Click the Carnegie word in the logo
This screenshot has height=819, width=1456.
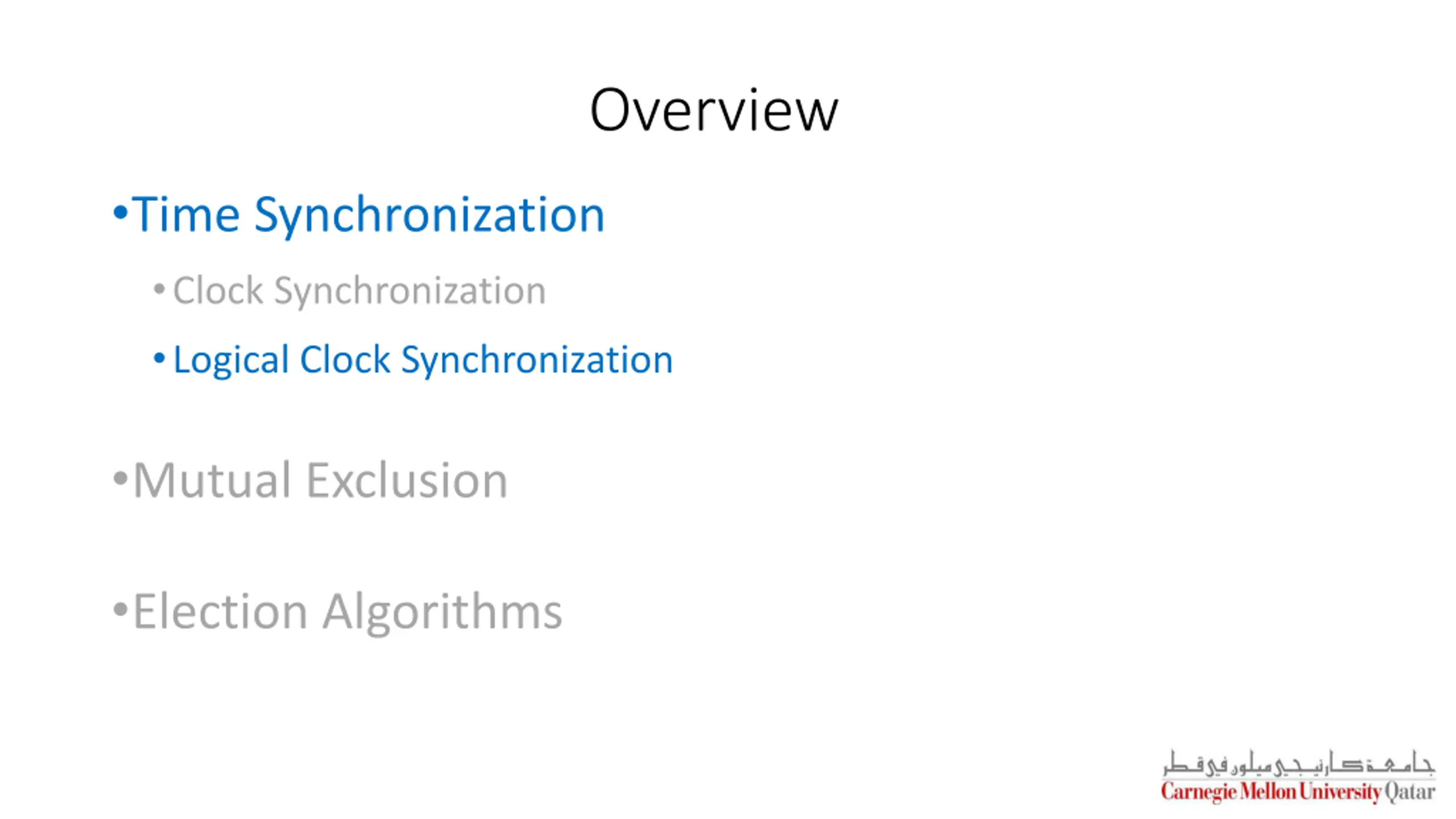(x=1199, y=792)
